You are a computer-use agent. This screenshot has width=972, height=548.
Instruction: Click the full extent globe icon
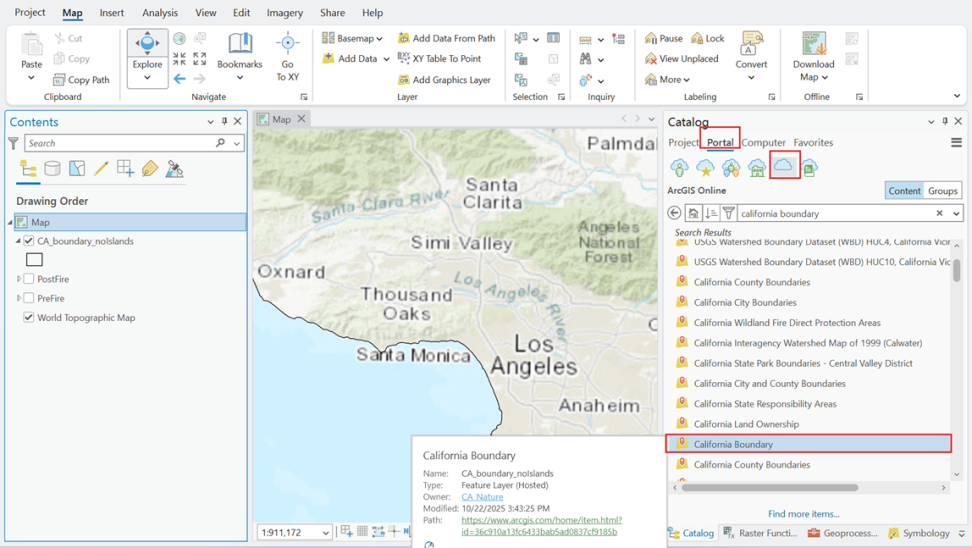pyautogui.click(x=180, y=38)
